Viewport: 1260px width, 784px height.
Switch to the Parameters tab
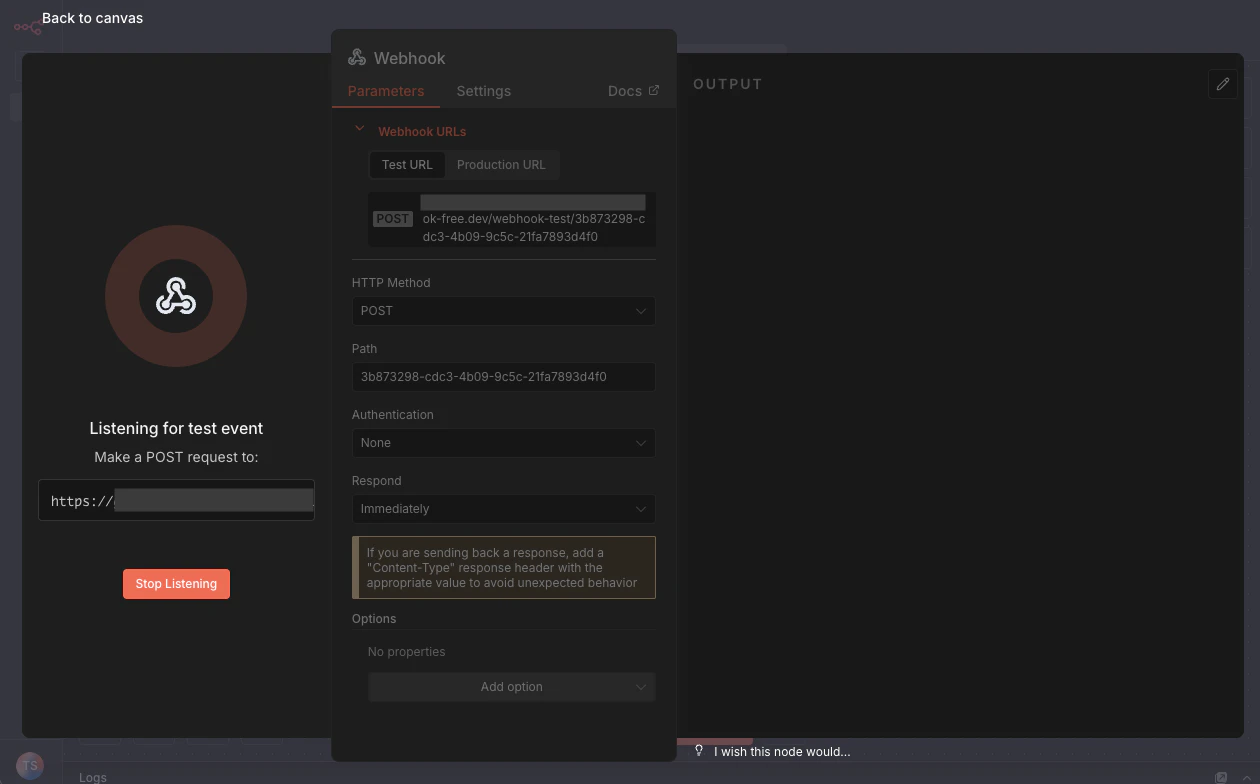(386, 91)
